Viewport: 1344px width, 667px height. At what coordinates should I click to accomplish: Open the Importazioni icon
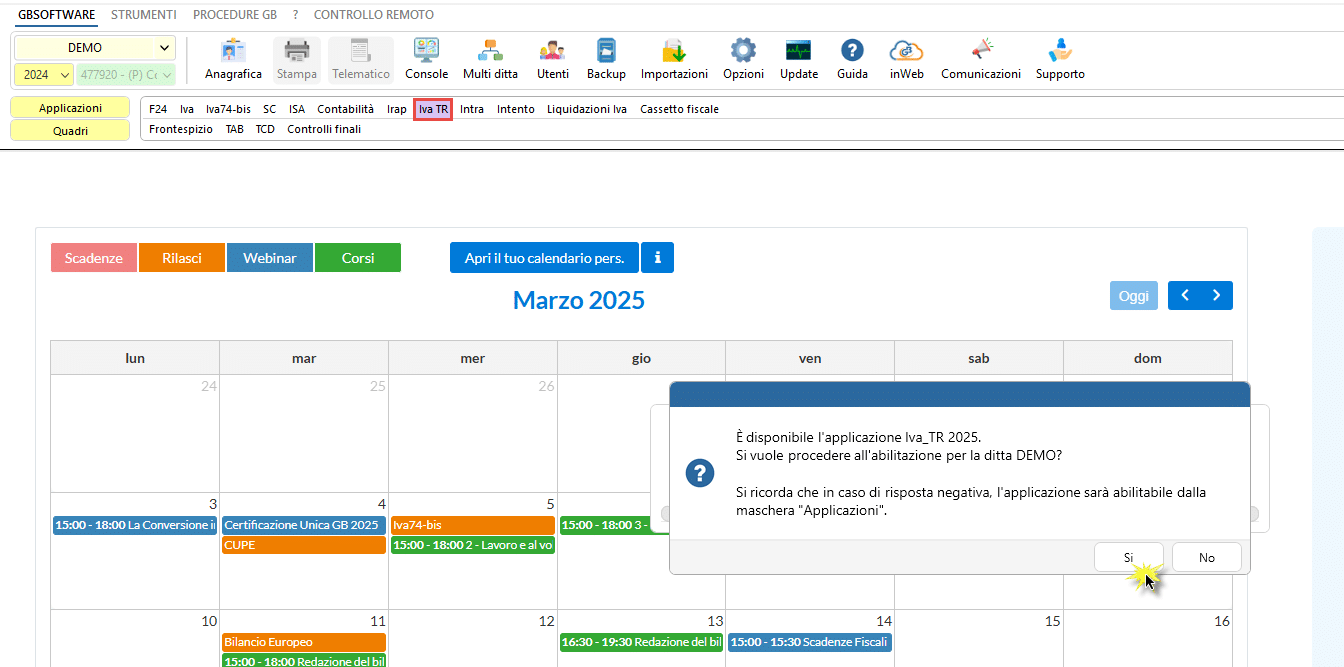[674, 60]
